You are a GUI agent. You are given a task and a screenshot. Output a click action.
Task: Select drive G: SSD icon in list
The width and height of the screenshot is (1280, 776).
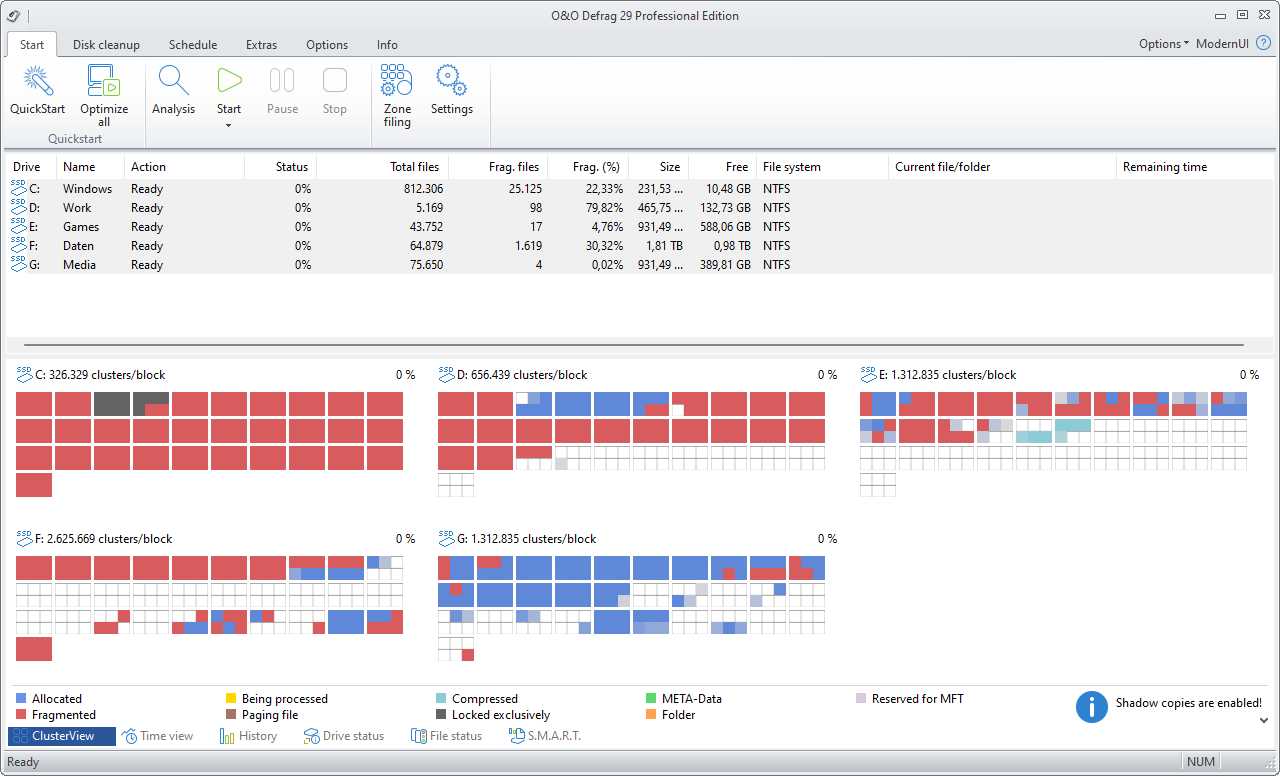tap(19, 264)
